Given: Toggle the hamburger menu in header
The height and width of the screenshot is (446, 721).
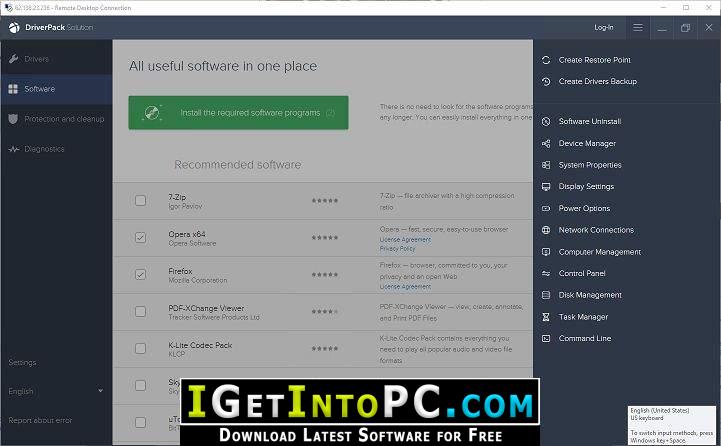Looking at the screenshot, I should click(x=638, y=28).
